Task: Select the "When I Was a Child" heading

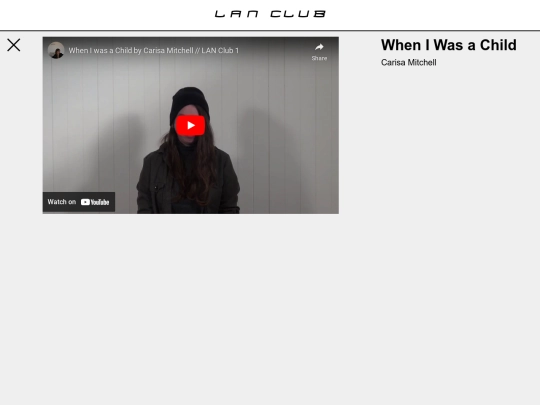Action: point(449,45)
